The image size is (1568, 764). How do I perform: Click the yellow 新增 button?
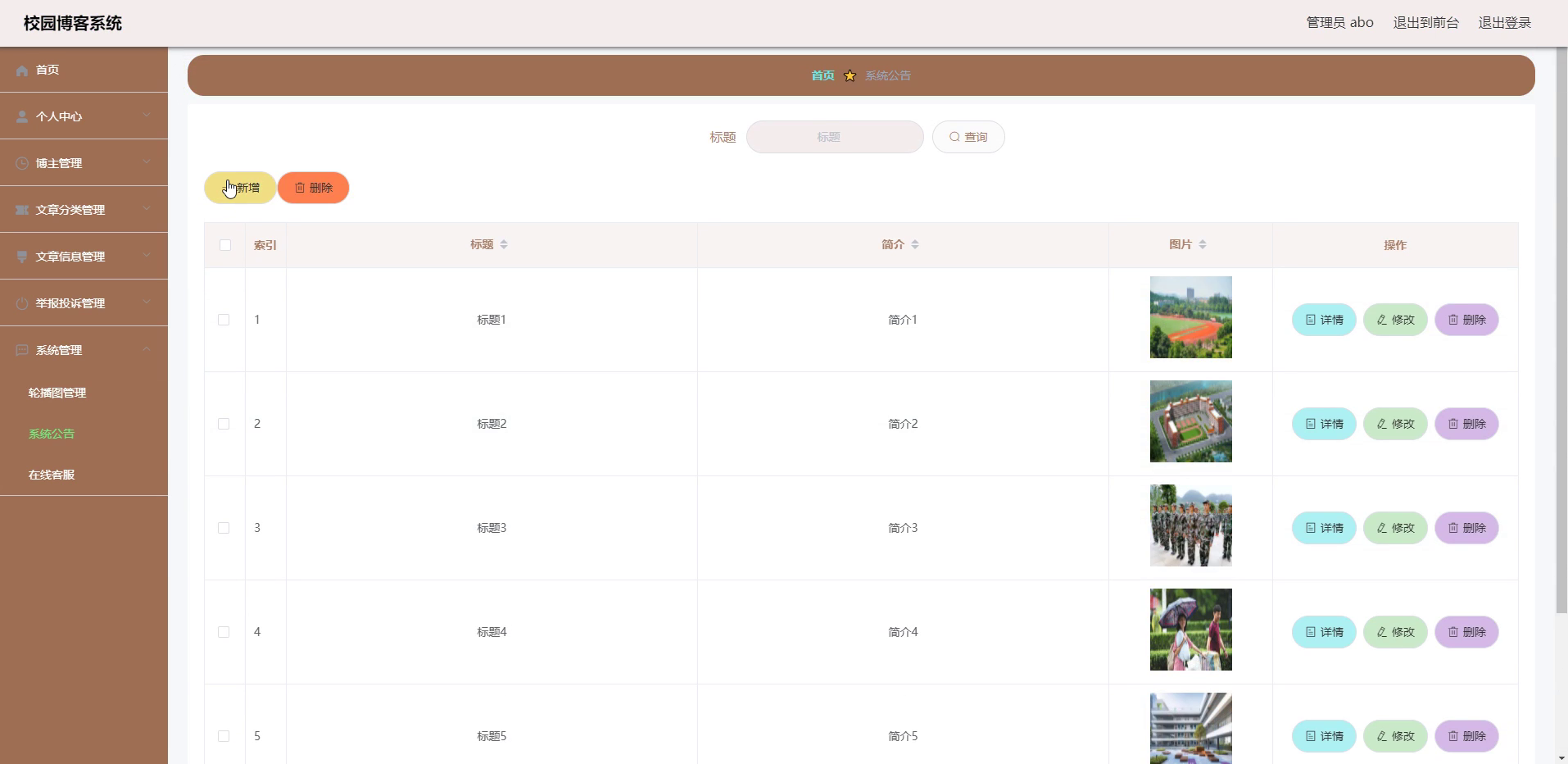tap(240, 188)
